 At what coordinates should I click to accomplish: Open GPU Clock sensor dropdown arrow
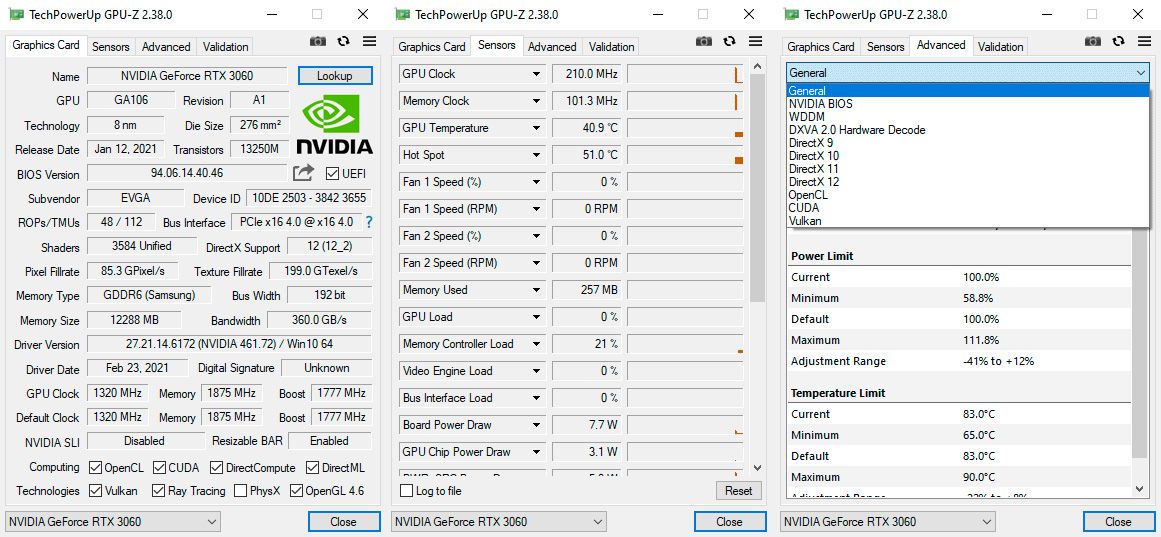536,74
